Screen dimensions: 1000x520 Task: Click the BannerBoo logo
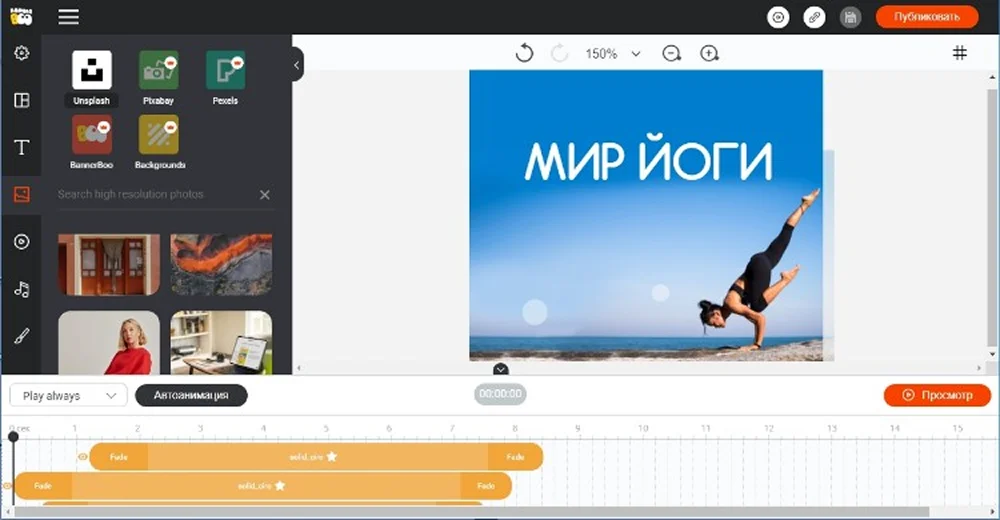click(21, 17)
